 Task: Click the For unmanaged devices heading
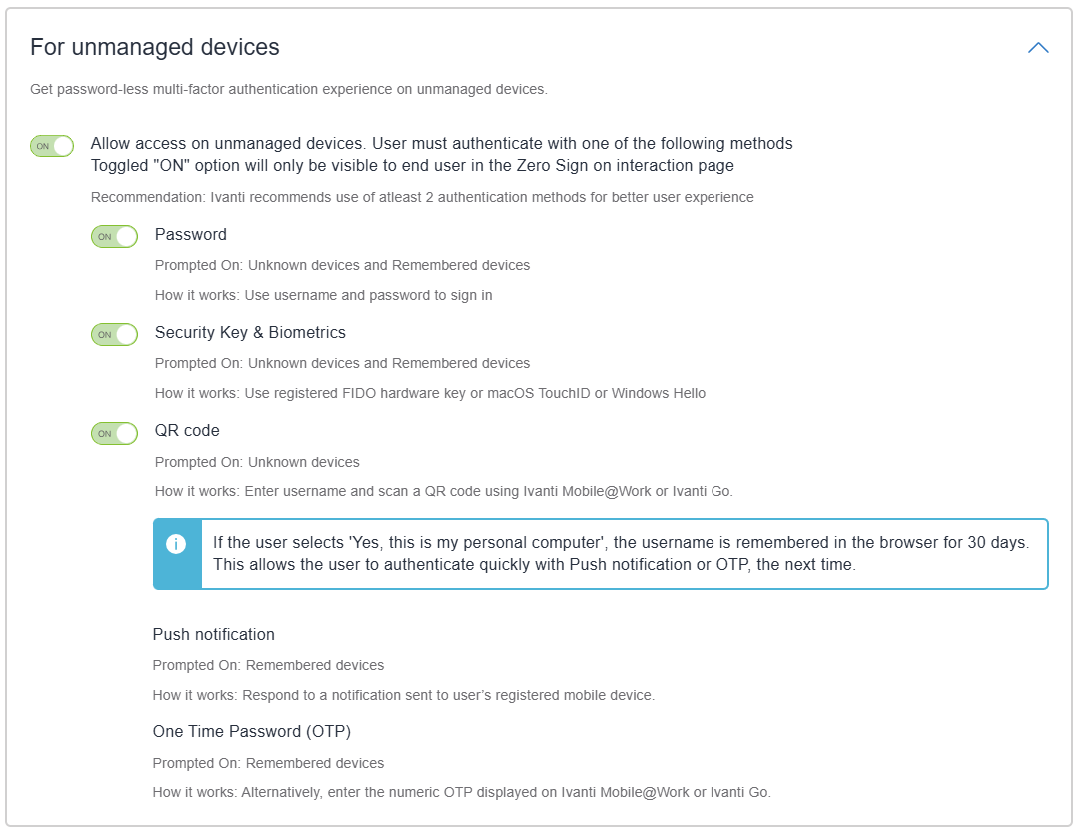[x=155, y=47]
